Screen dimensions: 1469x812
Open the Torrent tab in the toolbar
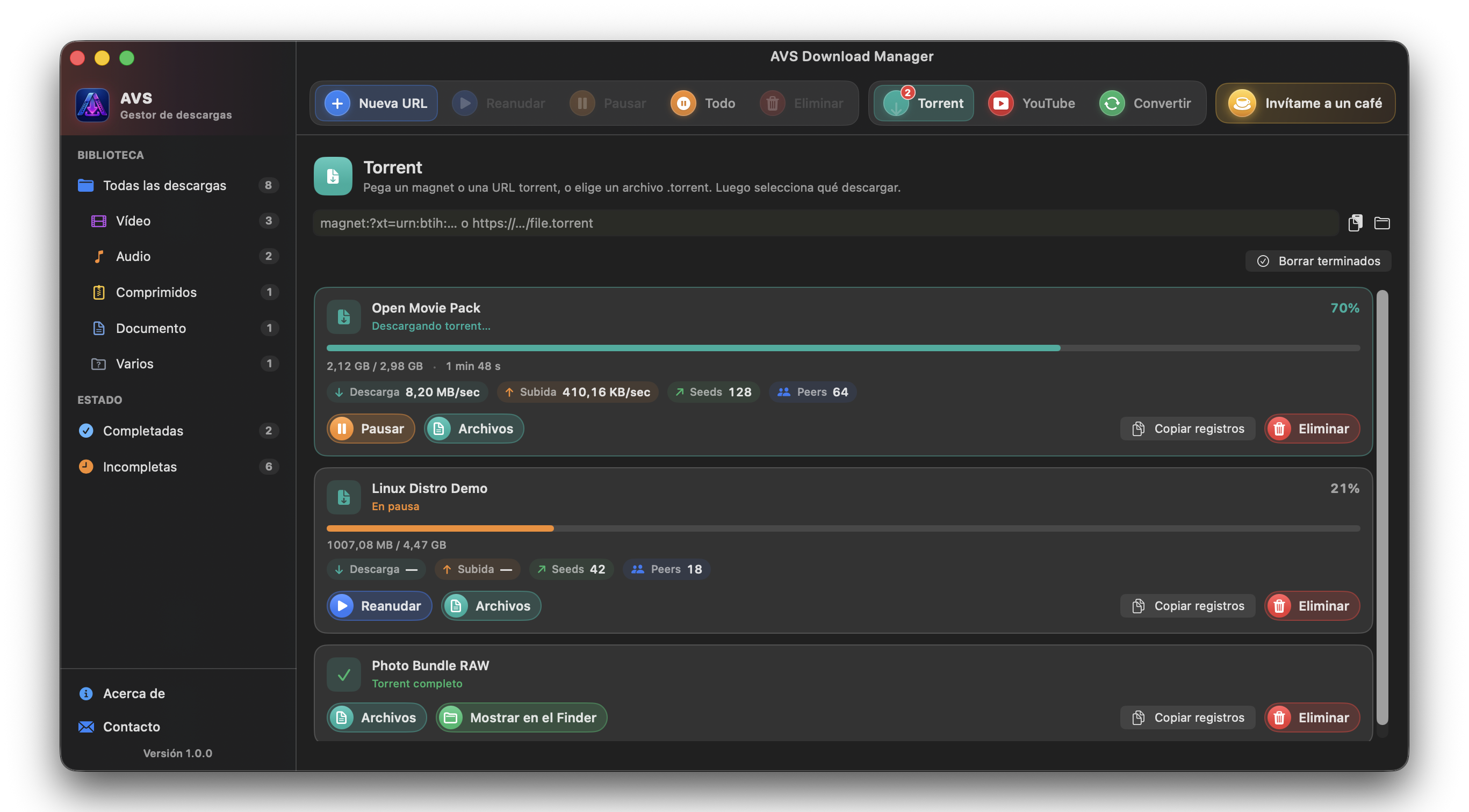923,103
